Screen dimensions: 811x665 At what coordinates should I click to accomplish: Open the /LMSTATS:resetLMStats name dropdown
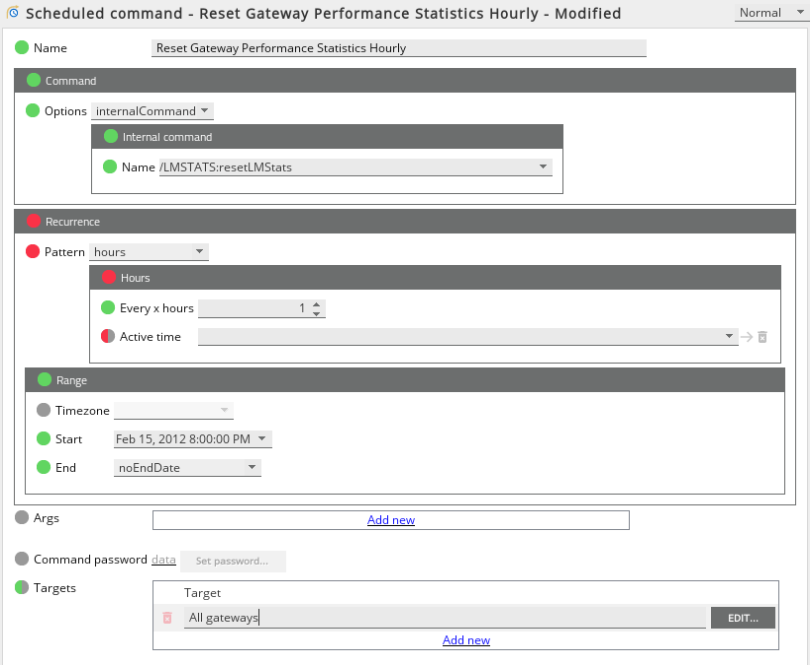click(355, 167)
